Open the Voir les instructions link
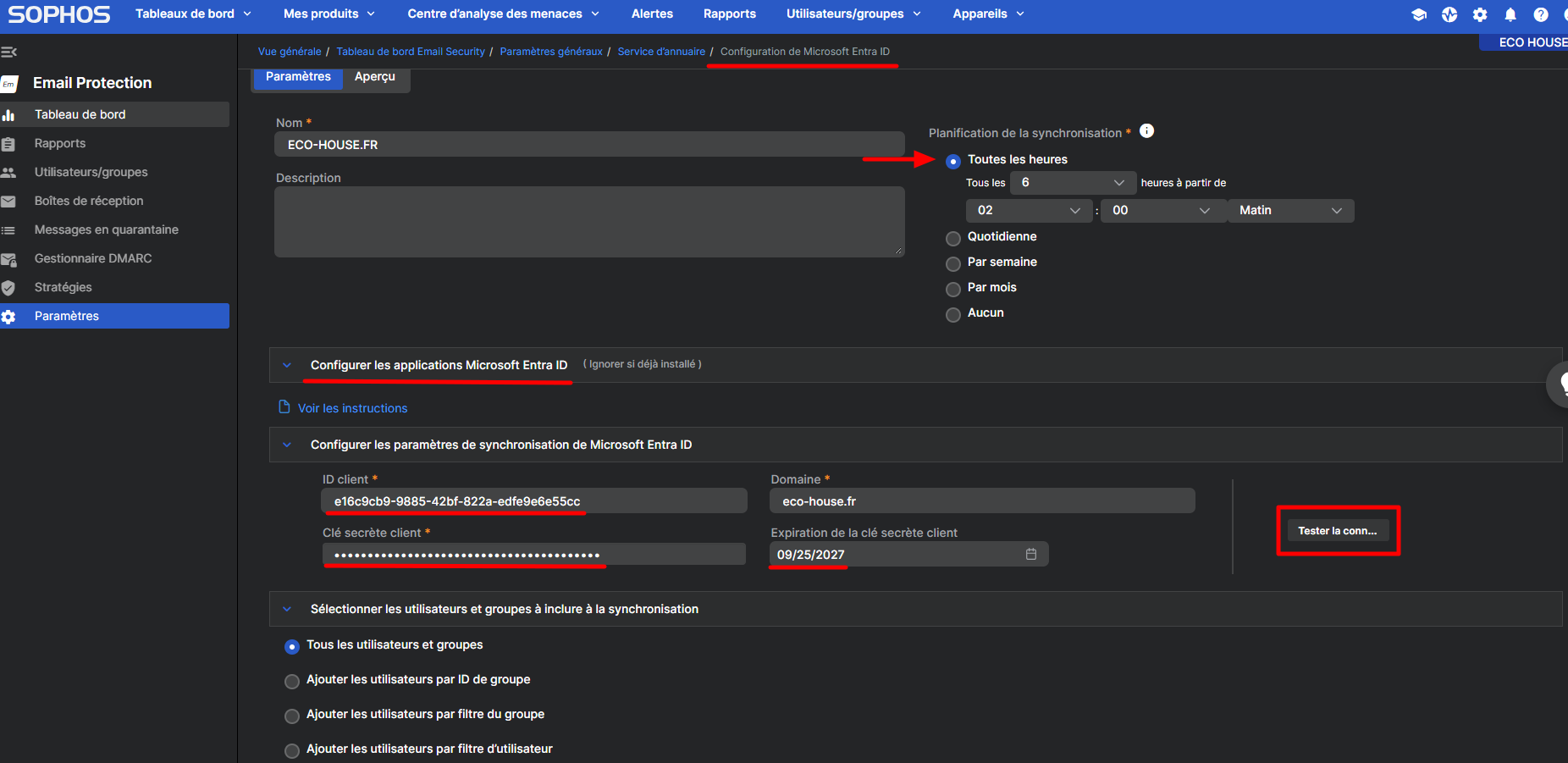Image resolution: width=1568 pixels, height=763 pixels. (x=352, y=408)
